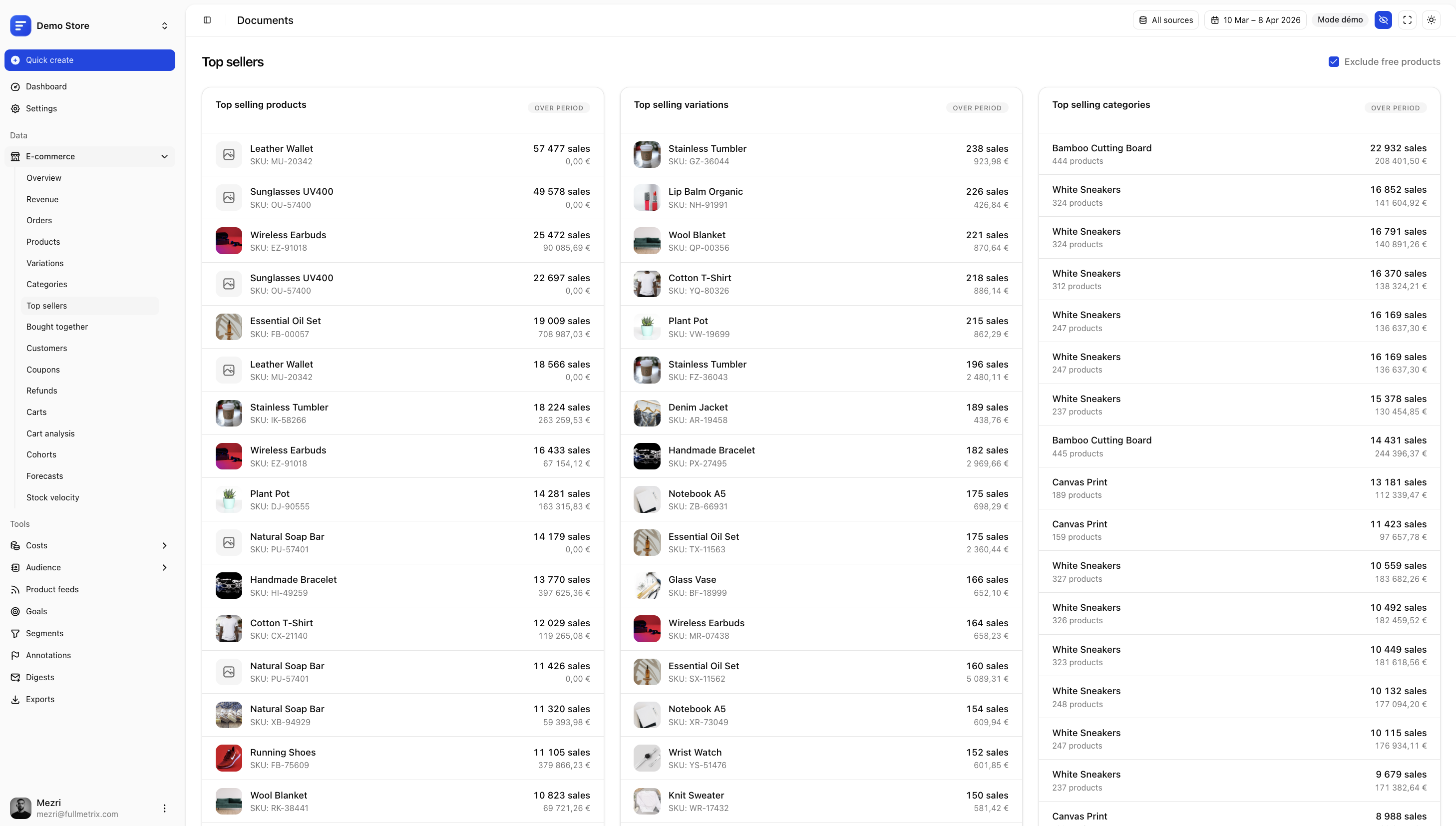This screenshot has width=1456, height=826.
Task: Switch theme with the sun icon
Action: pyautogui.click(x=1431, y=20)
